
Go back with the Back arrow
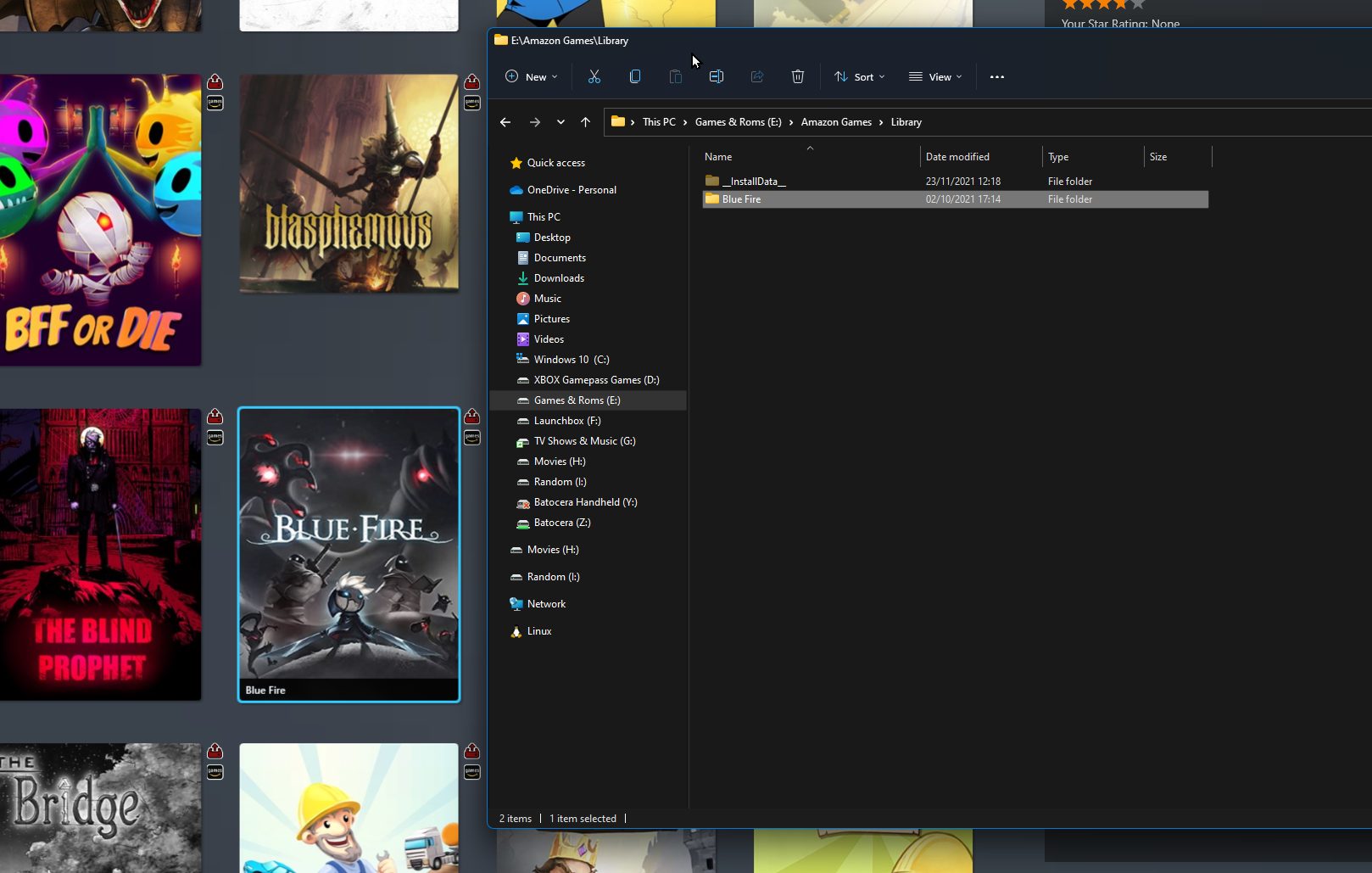click(x=505, y=122)
